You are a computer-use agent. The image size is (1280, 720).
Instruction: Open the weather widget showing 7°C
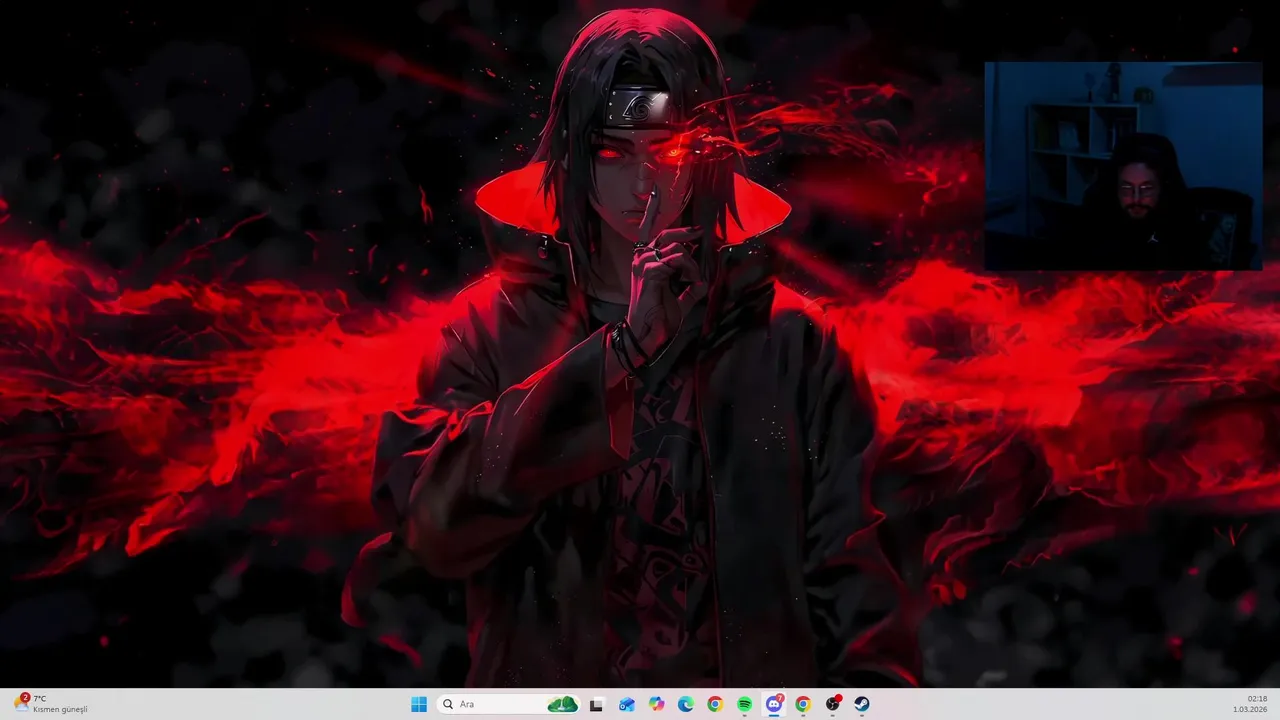pos(51,704)
